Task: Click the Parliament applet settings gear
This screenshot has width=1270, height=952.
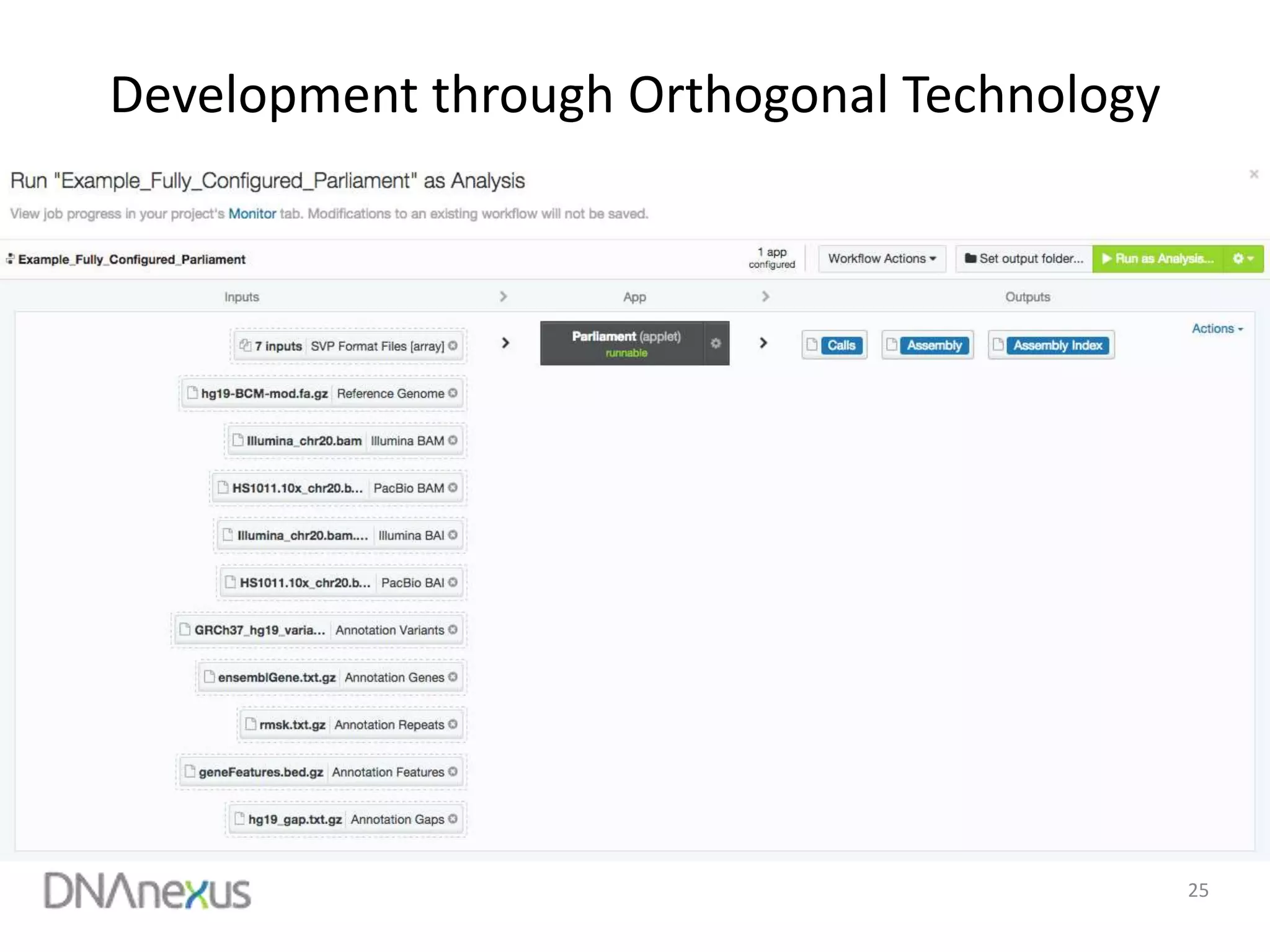Action: coord(716,343)
